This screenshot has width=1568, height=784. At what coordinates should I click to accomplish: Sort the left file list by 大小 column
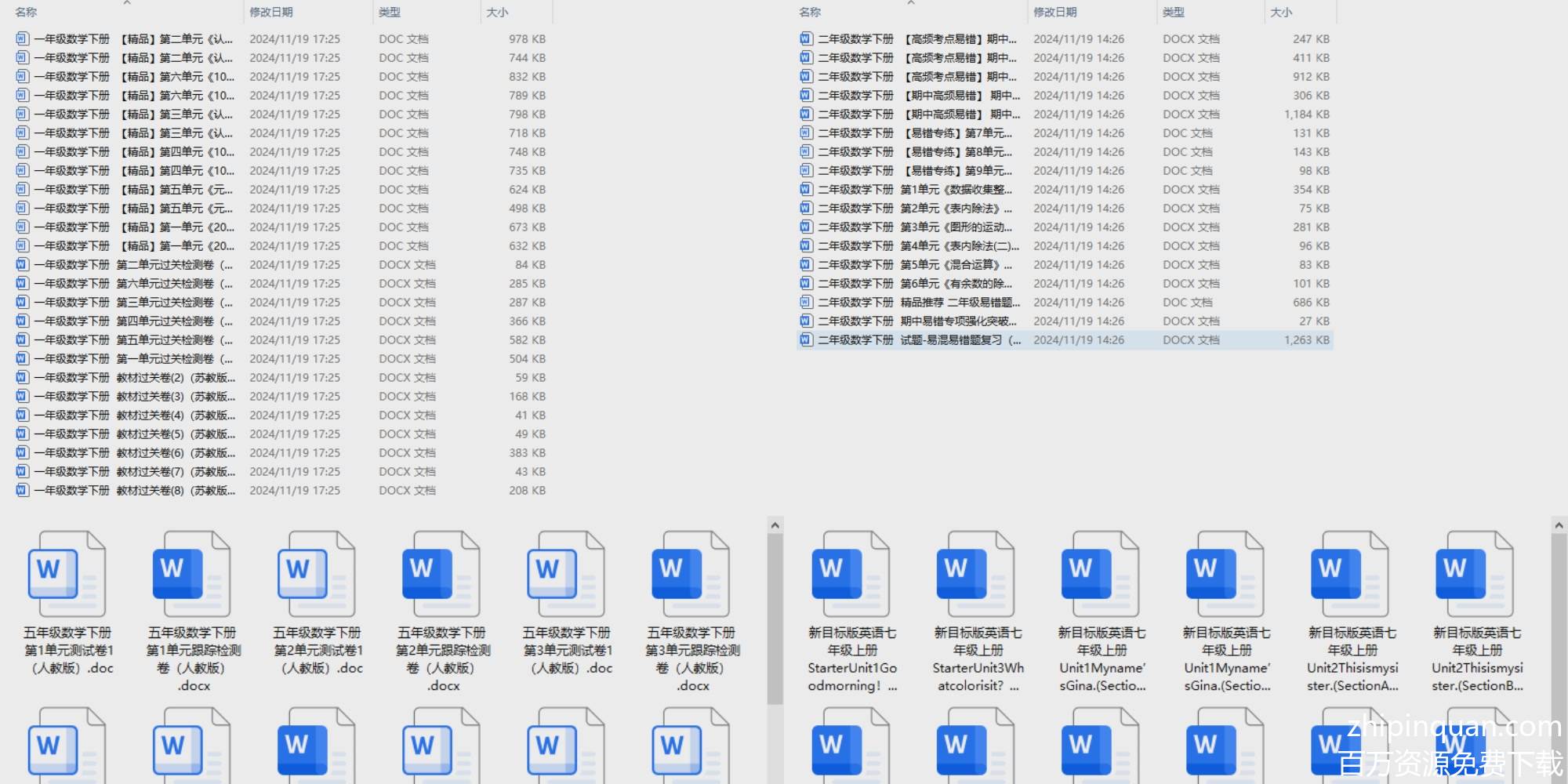pos(497,13)
